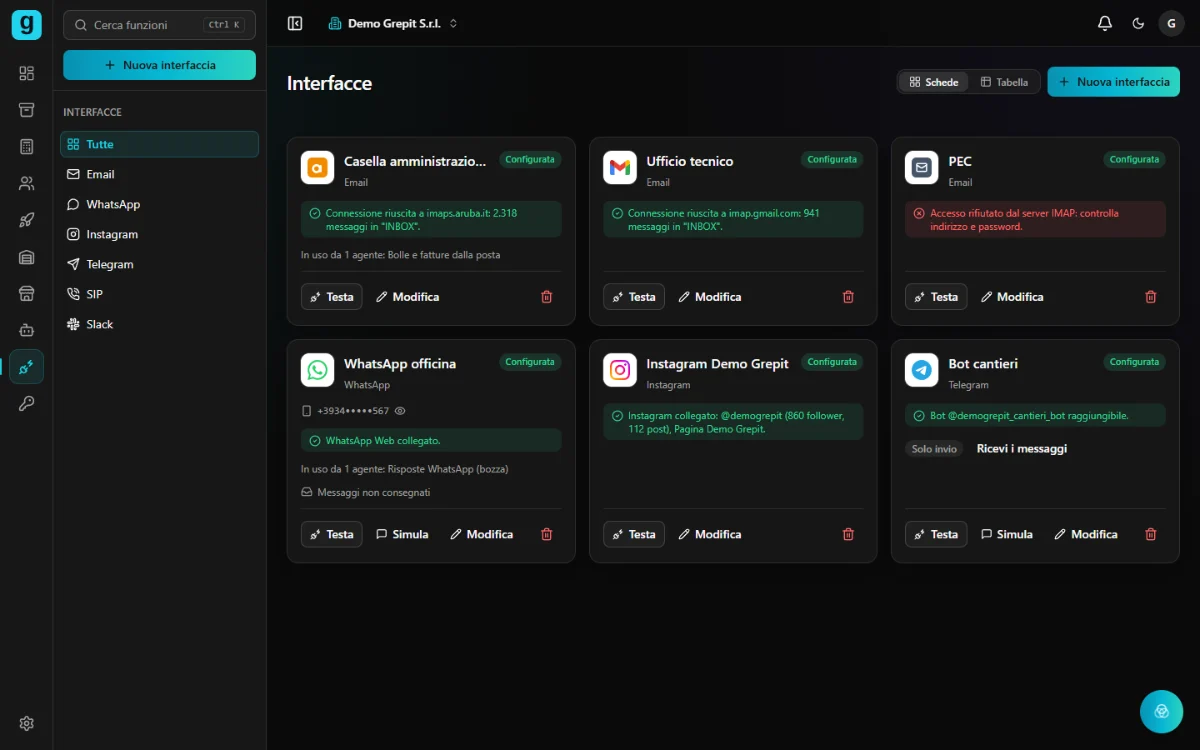Filter interfaces by WhatsApp

tap(159, 204)
